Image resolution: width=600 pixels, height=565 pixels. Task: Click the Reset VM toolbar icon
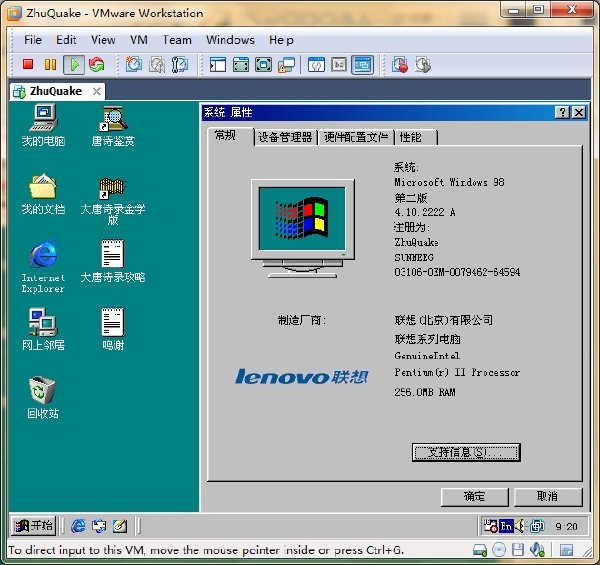pyautogui.click(x=96, y=64)
